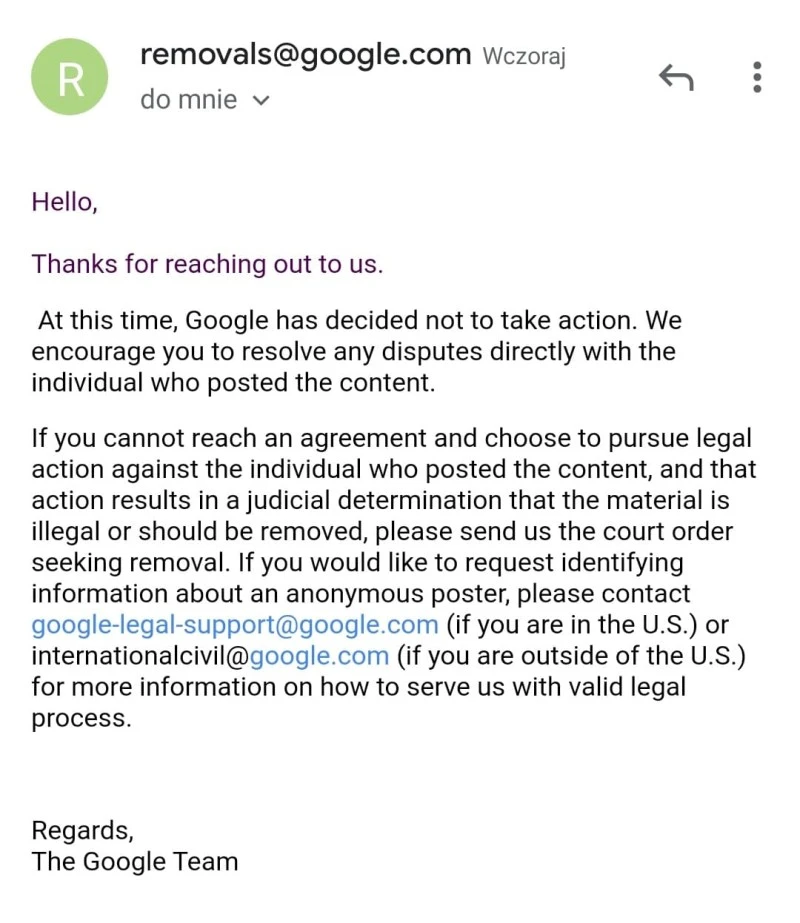
Task: Tap the "Wczoraj" date label
Action: (524, 56)
